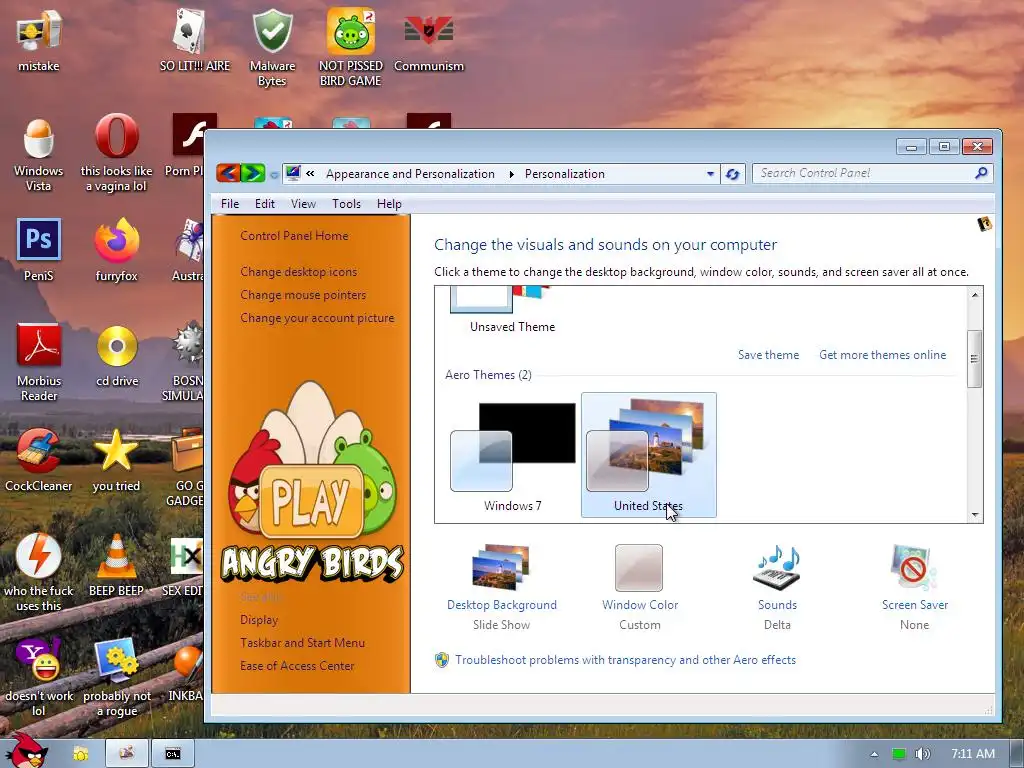This screenshot has height=768, width=1024.
Task: Open the Help menu
Action: [x=389, y=204]
